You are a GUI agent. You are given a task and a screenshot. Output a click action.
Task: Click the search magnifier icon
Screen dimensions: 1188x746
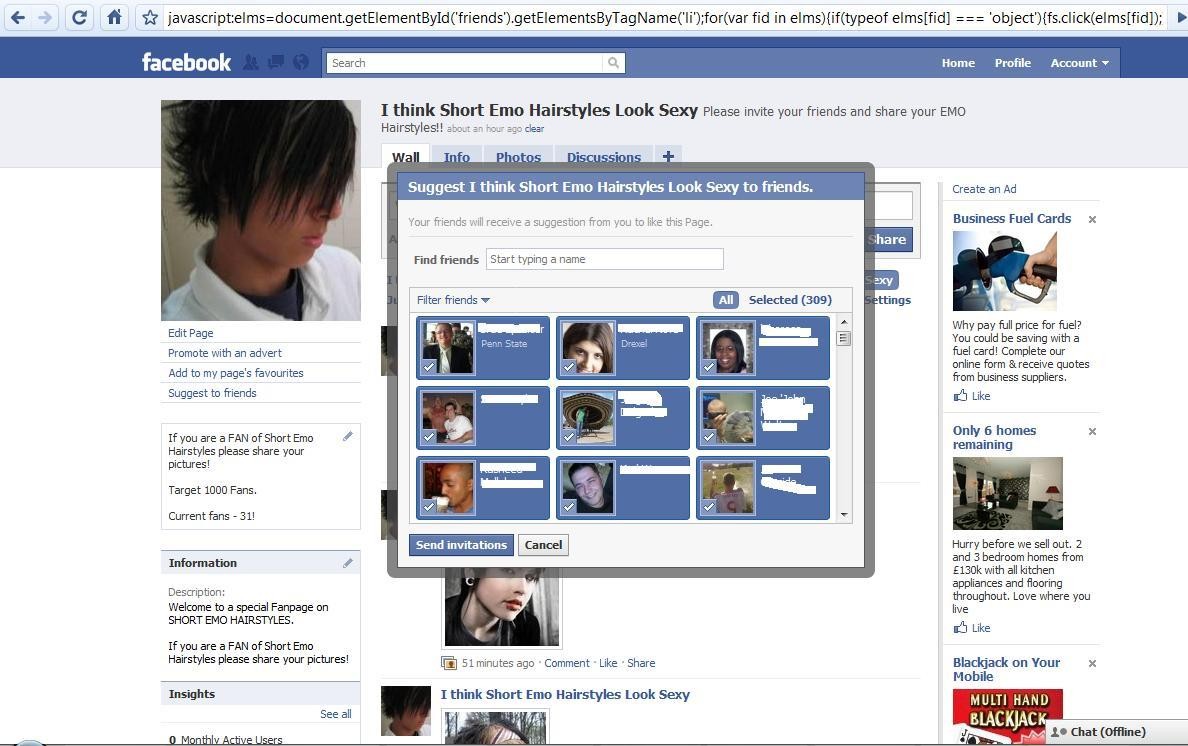[613, 63]
